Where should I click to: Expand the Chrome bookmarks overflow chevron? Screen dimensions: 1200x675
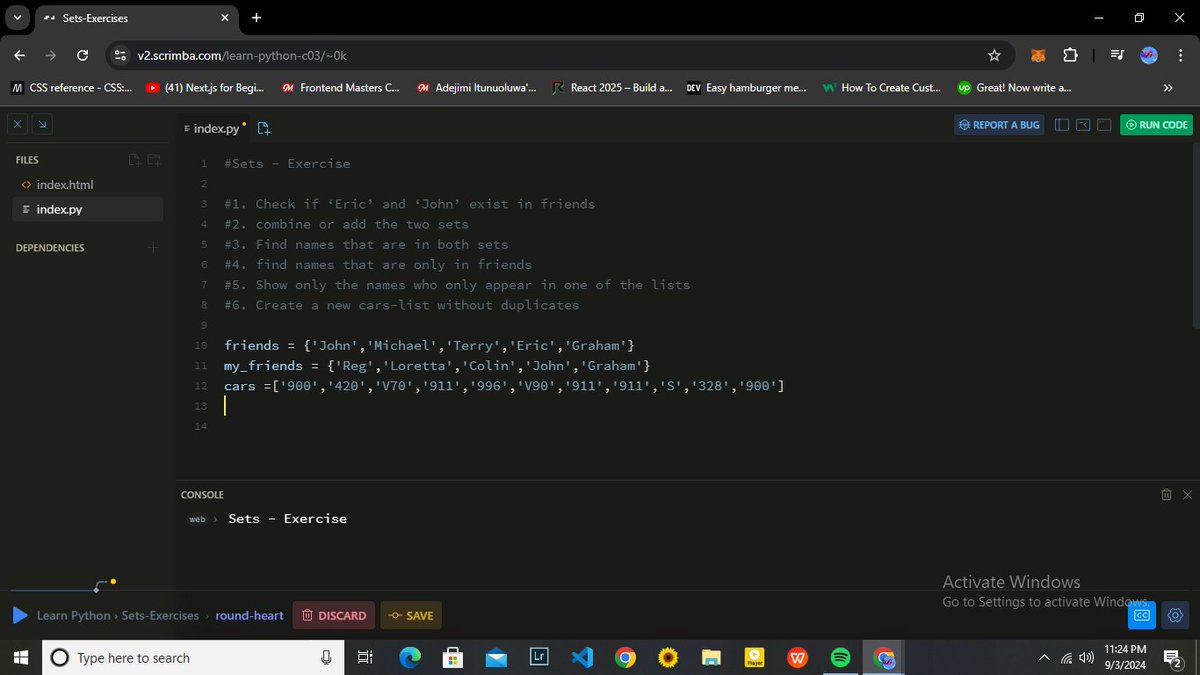[1168, 88]
